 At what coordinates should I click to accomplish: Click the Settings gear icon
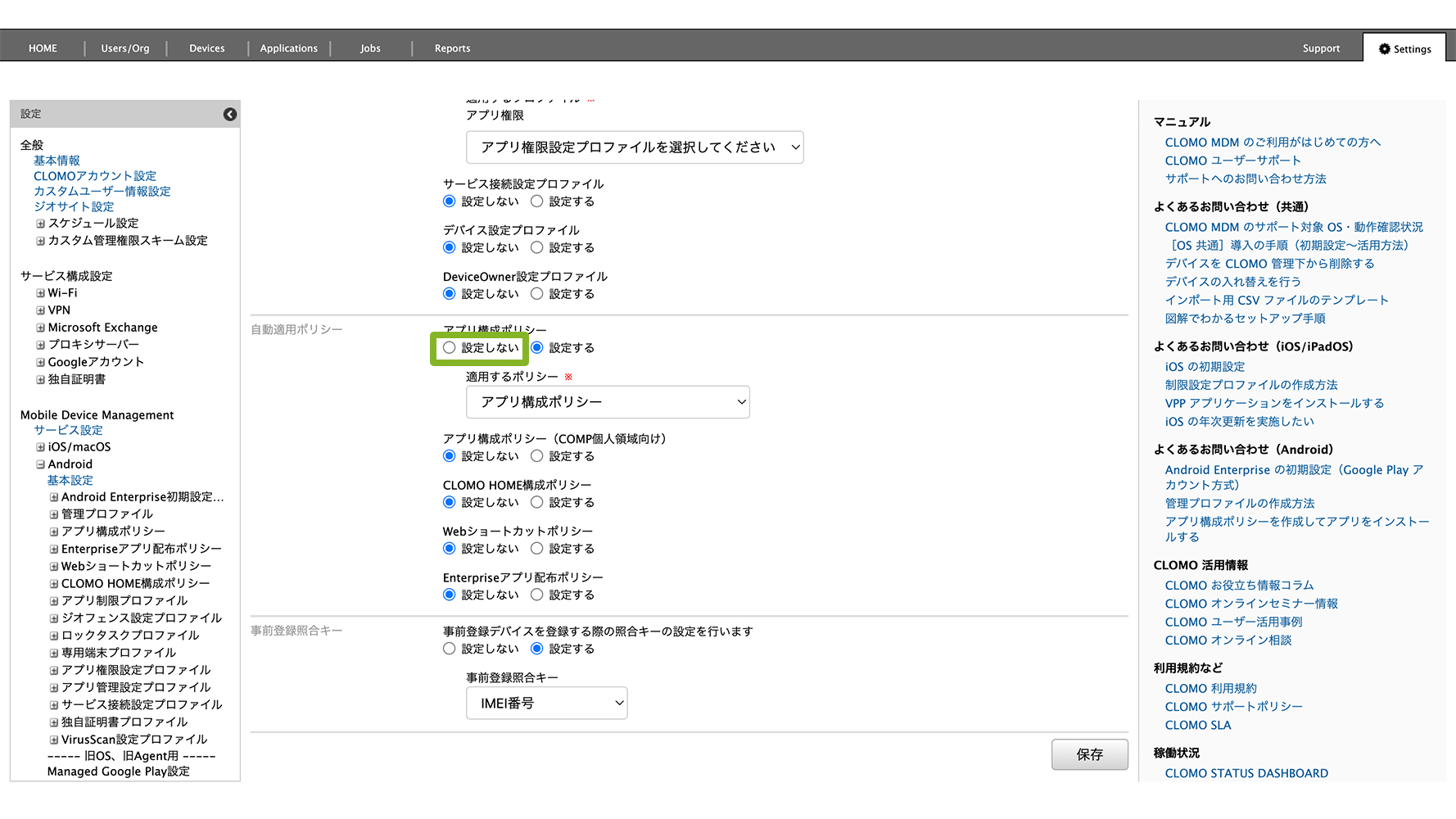(x=1385, y=49)
